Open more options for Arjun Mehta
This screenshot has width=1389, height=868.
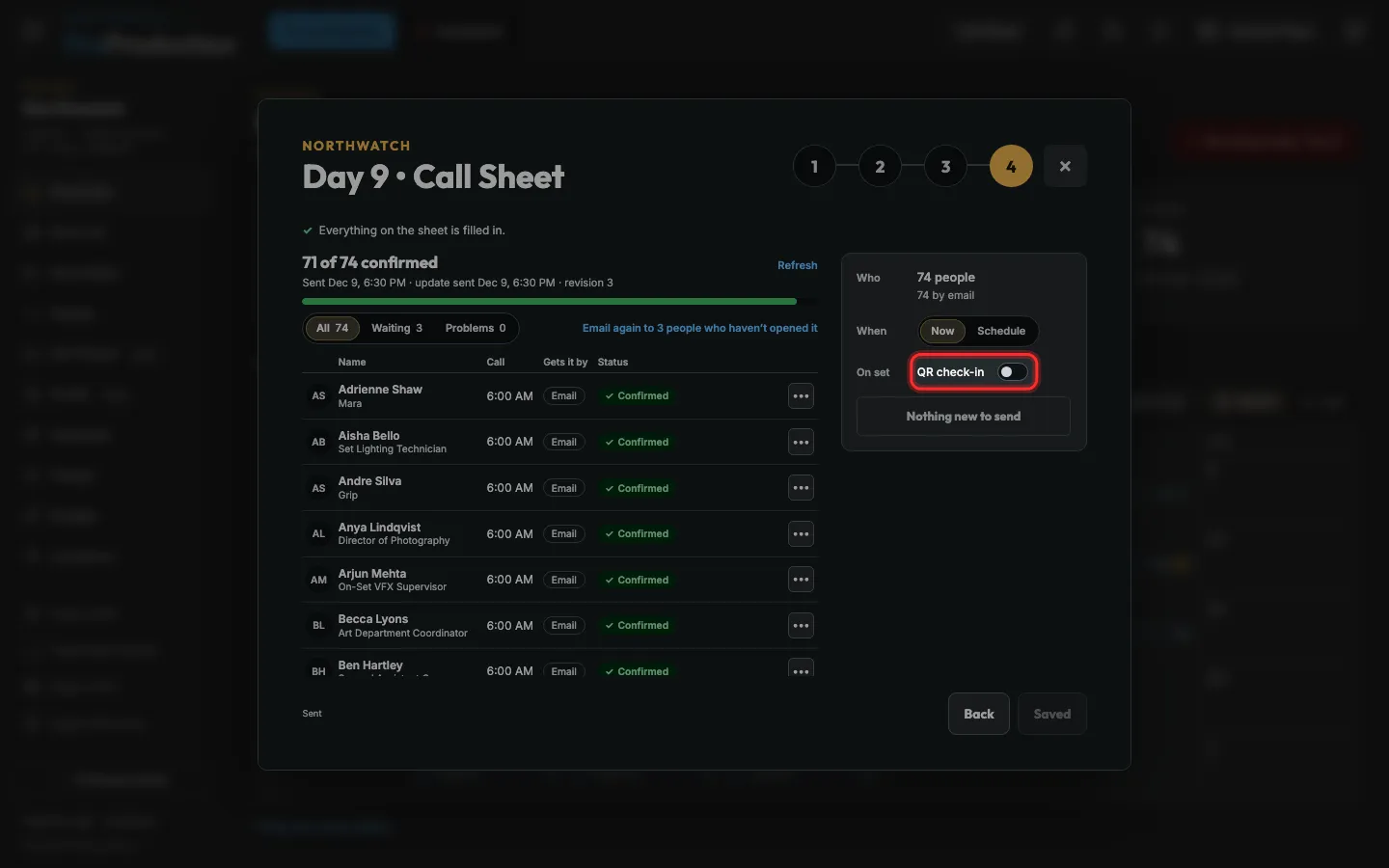click(801, 580)
